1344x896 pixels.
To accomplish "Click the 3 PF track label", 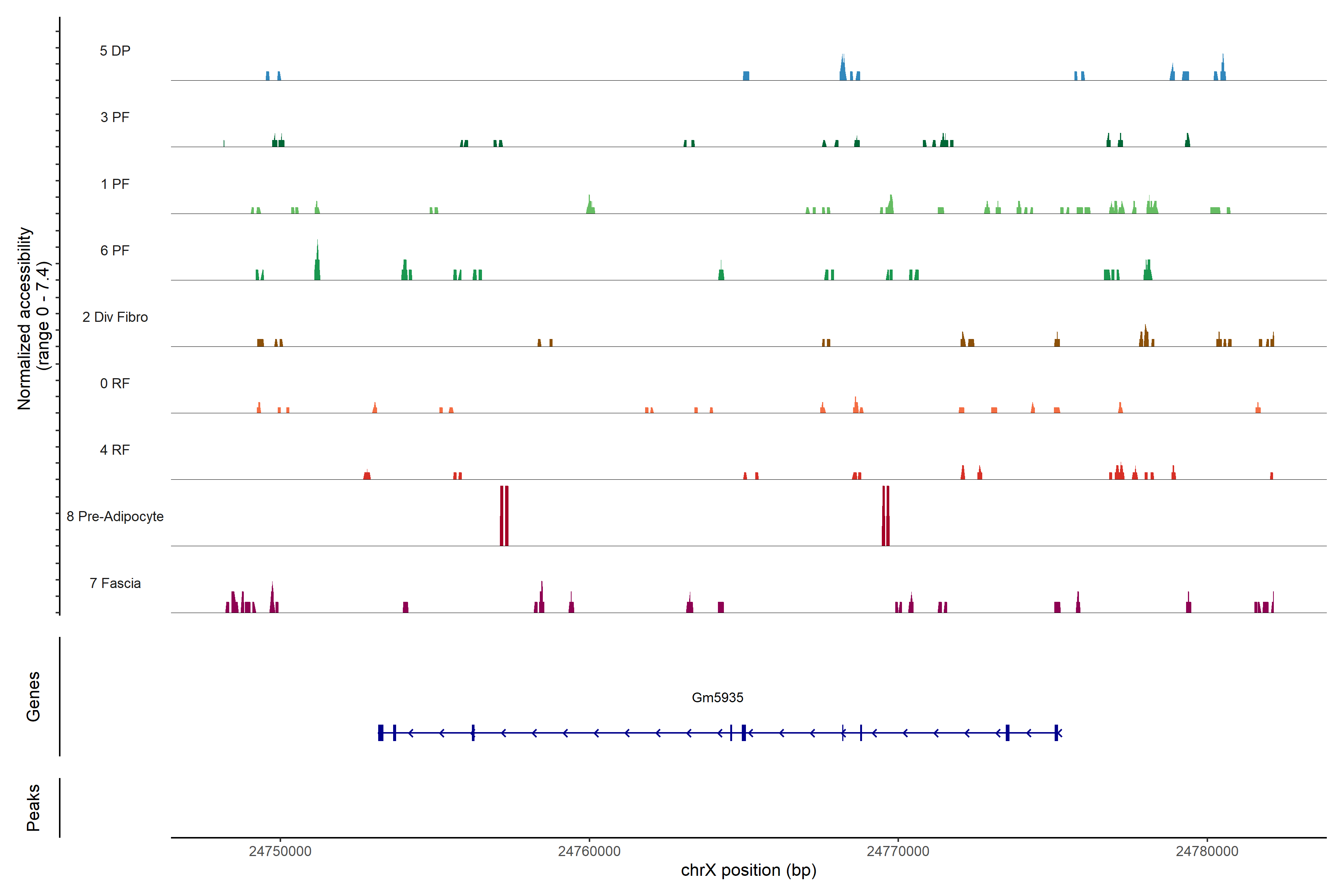I will tap(115, 117).
